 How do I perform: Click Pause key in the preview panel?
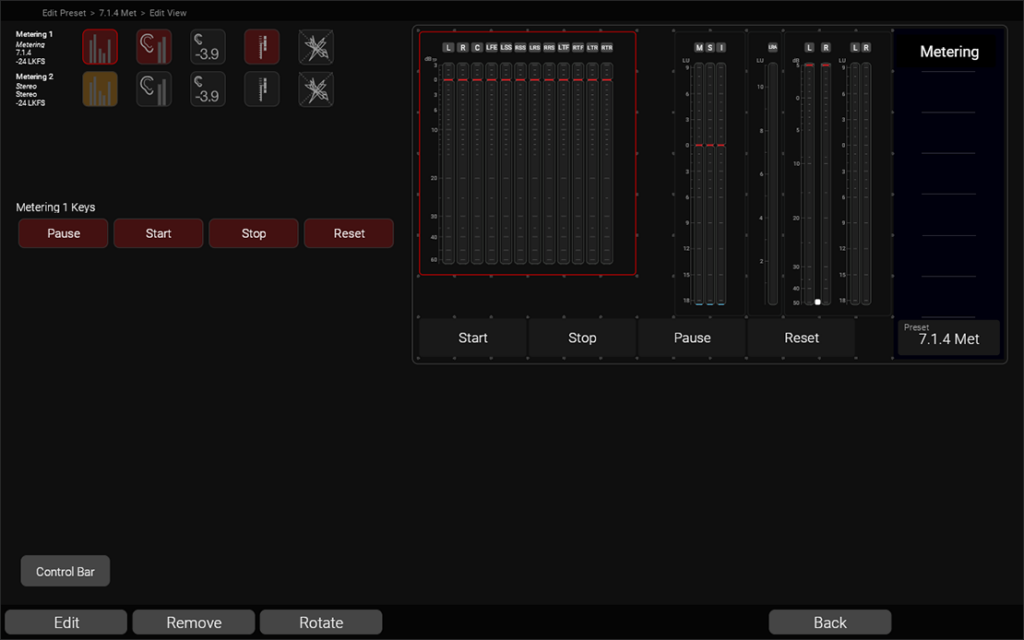[692, 338]
